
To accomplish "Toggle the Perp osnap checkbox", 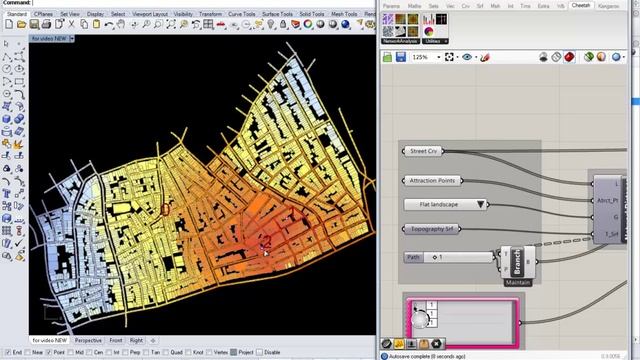I will click(125, 352).
